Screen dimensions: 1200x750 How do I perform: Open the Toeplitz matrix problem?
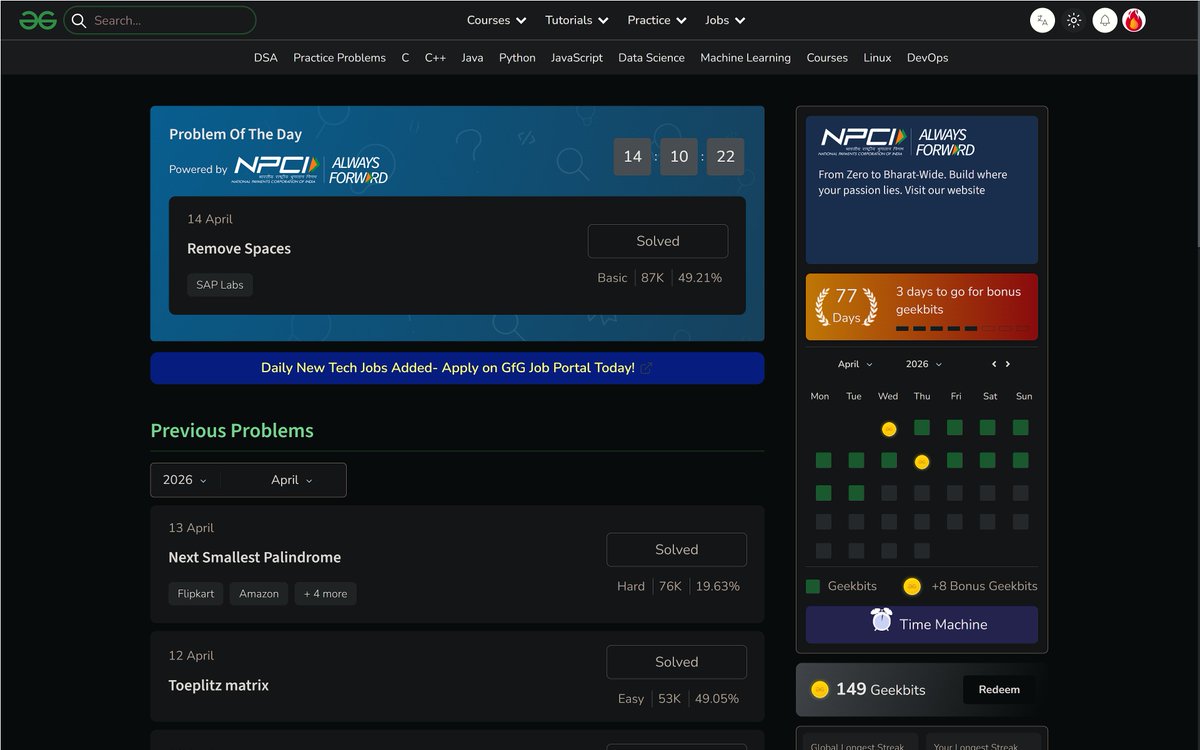point(219,685)
